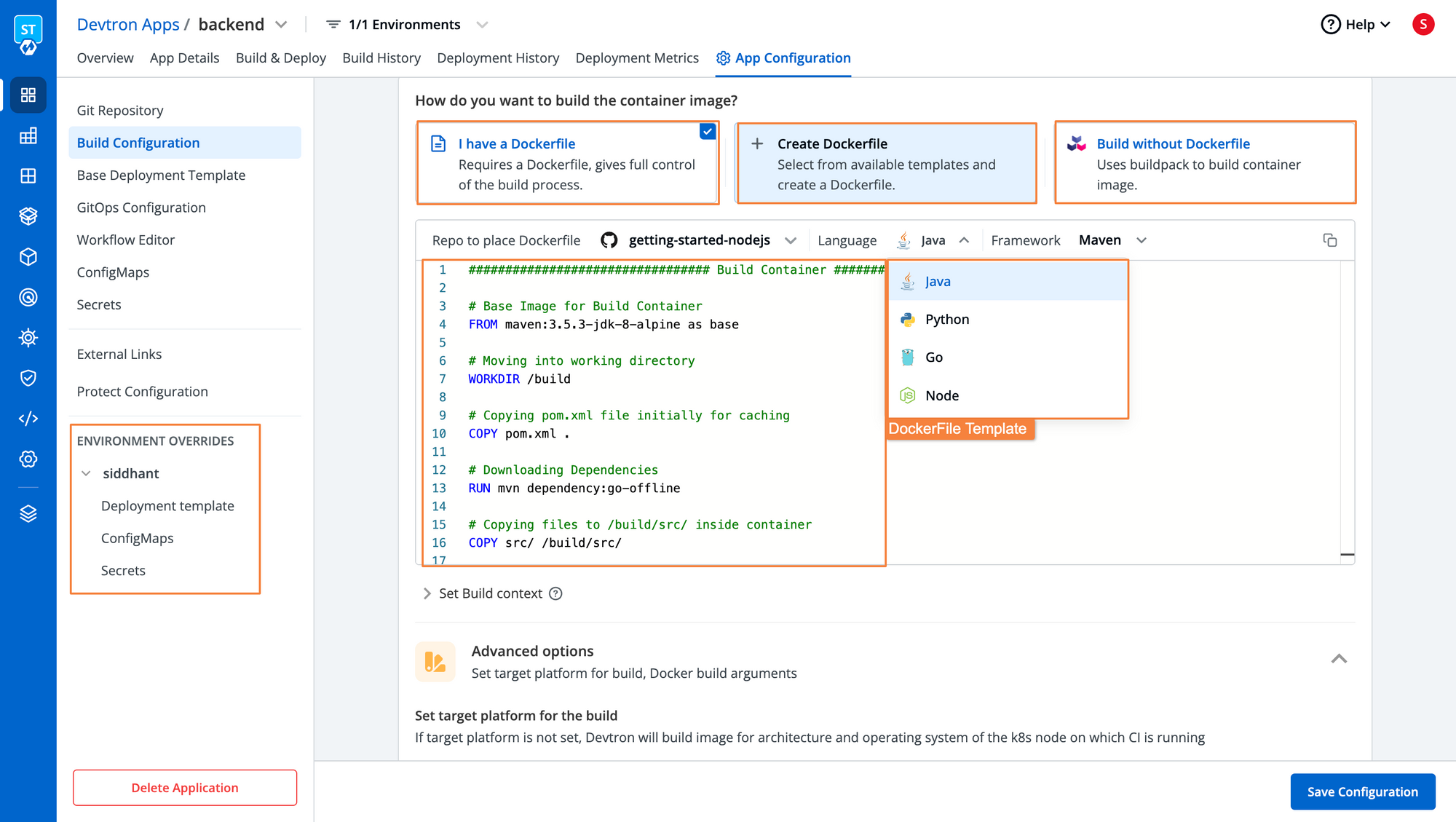Open the single cube icon in sidebar
This screenshot has width=1456, height=822.
click(28, 257)
